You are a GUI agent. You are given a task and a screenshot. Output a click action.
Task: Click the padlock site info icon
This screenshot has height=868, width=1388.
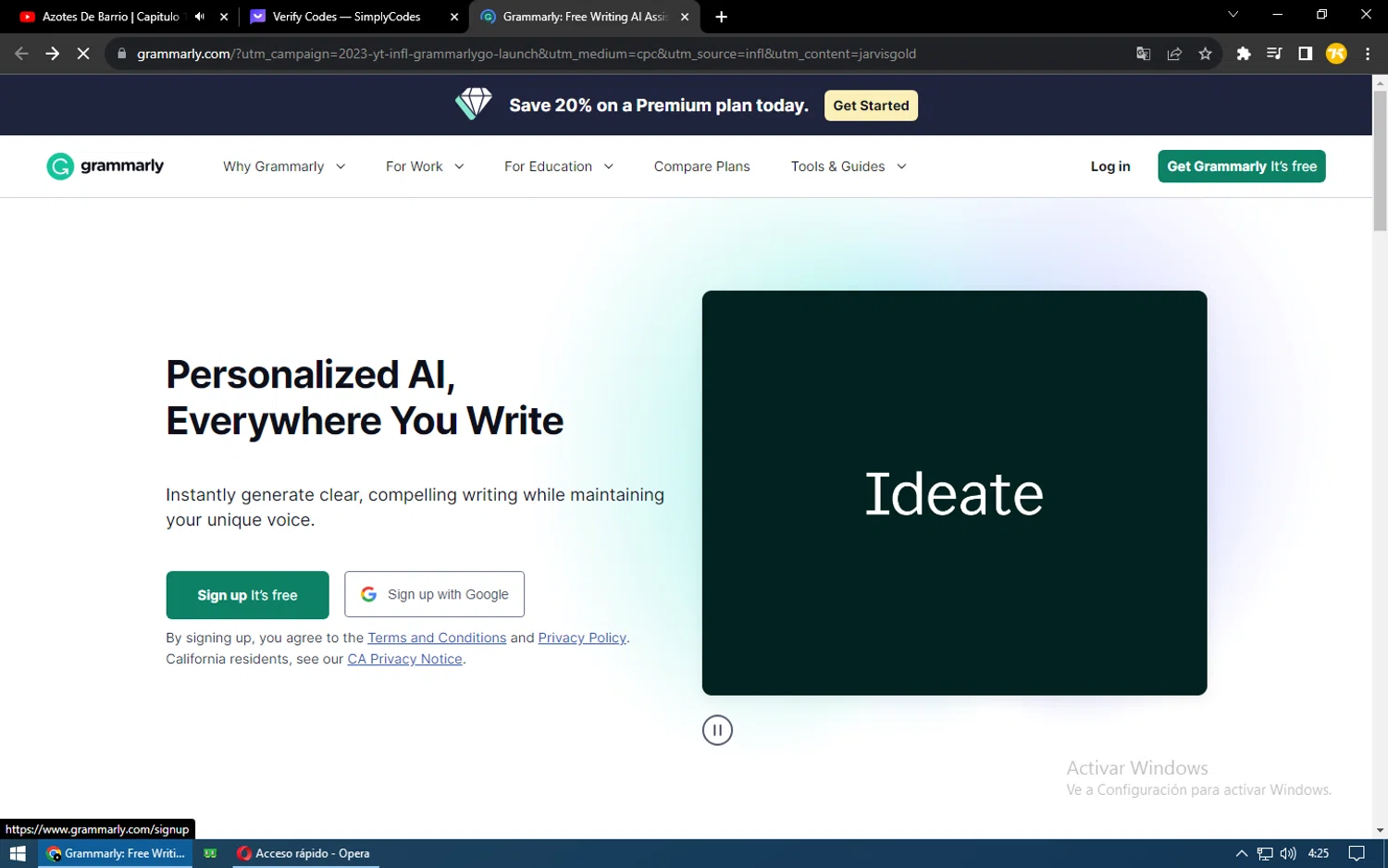[x=121, y=54]
